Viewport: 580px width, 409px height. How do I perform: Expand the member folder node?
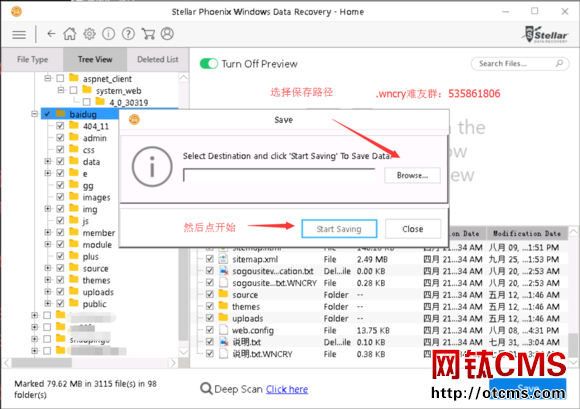coord(48,232)
